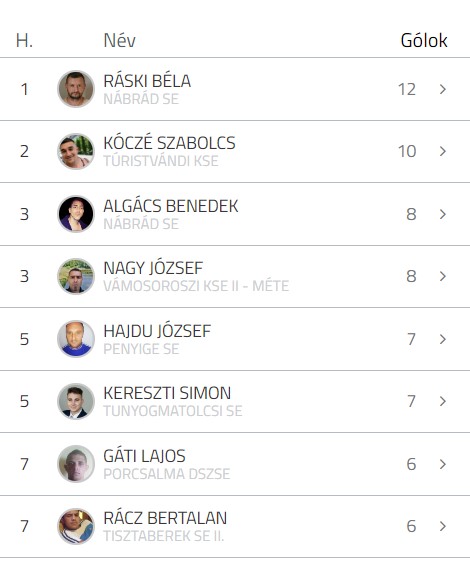Expand Nagy József's row chevron
Screen dimensions: 470x570
(442, 276)
